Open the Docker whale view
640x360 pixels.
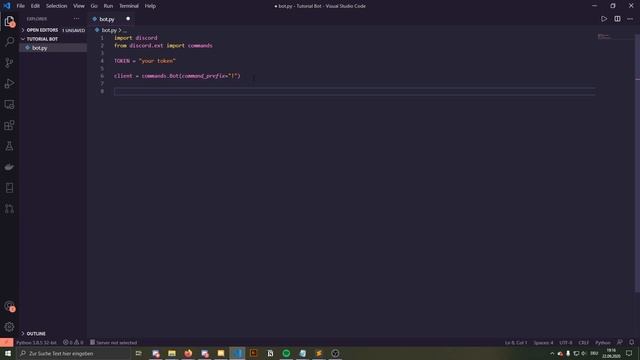(x=9, y=167)
